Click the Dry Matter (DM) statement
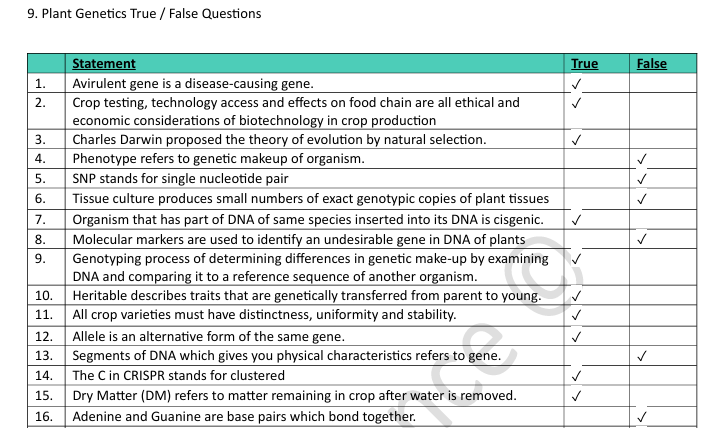712x428 pixels. pyautogui.click(x=294, y=395)
